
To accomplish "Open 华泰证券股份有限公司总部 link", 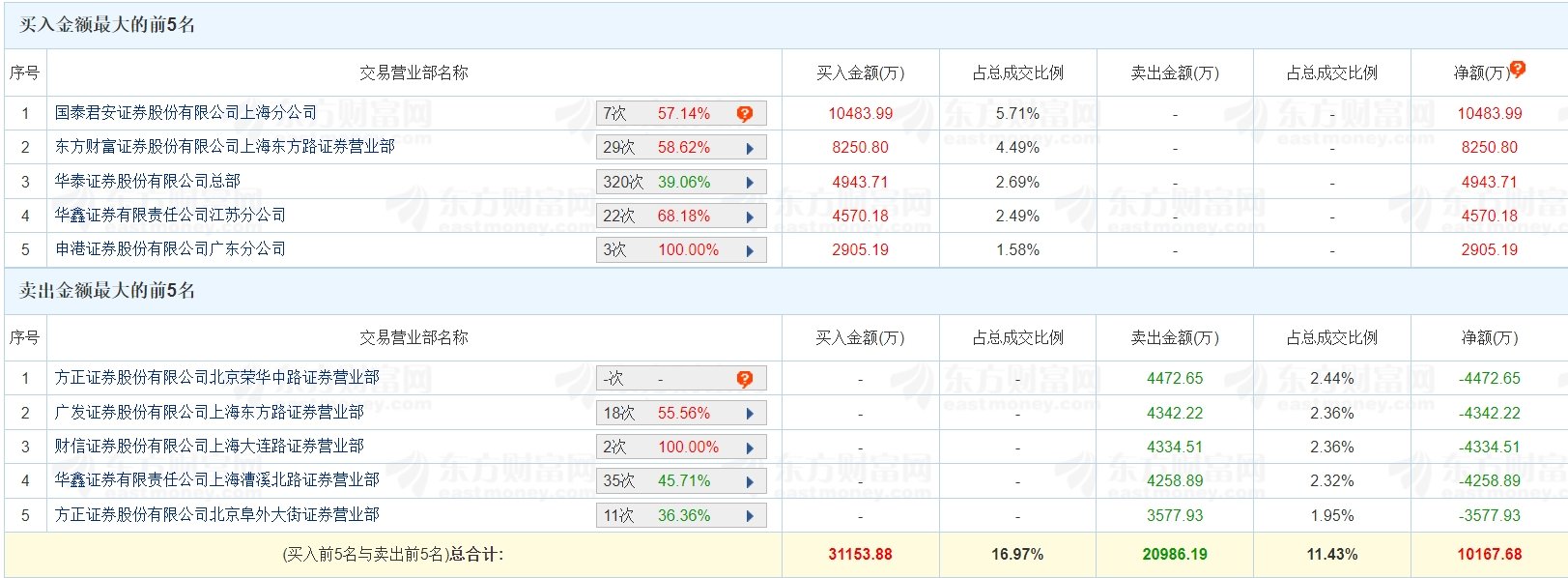I will (x=148, y=181).
